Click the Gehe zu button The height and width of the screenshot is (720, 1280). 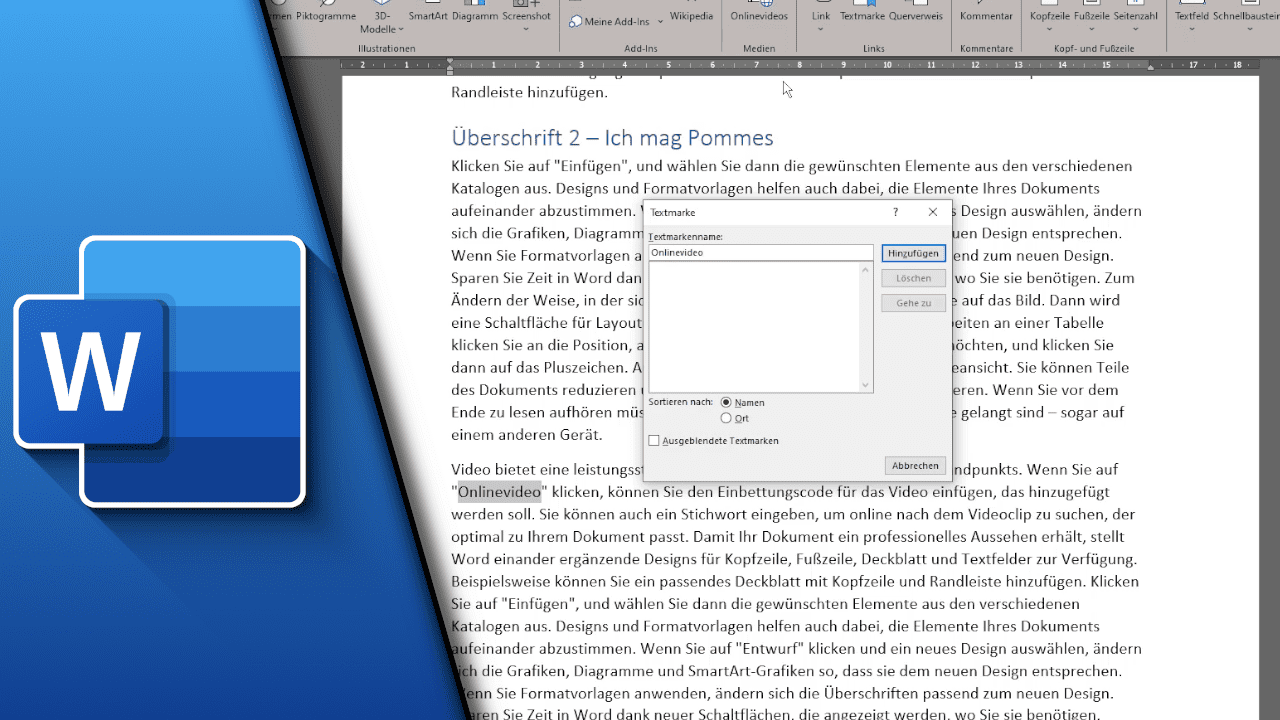coord(913,303)
